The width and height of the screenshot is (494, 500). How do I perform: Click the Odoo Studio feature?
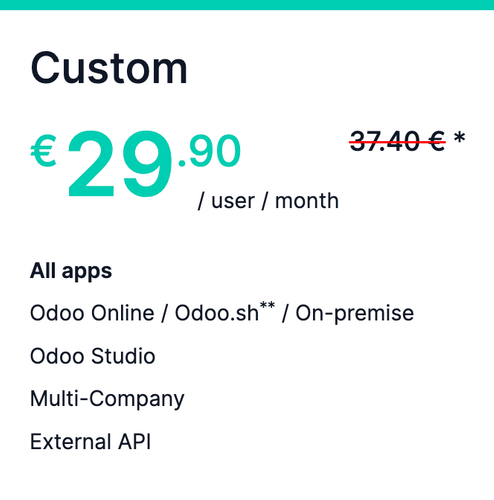pos(93,356)
